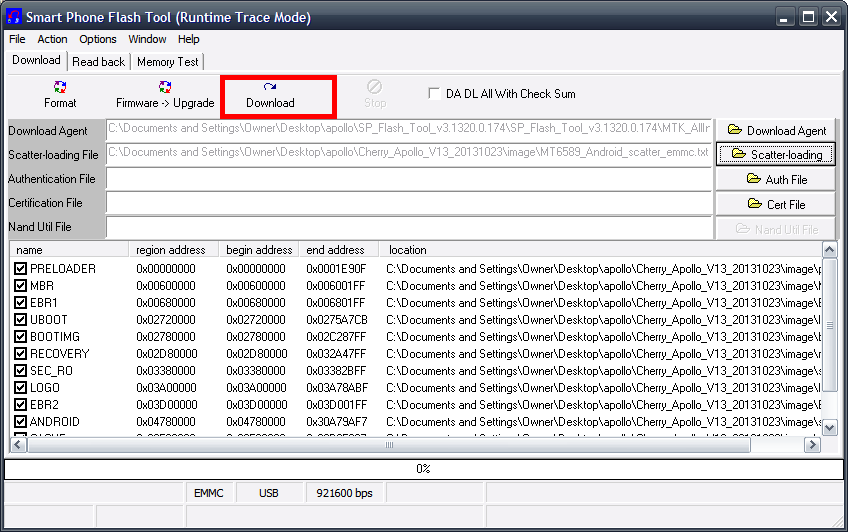
Task: Click the application icon in title bar
Action: [13, 17]
